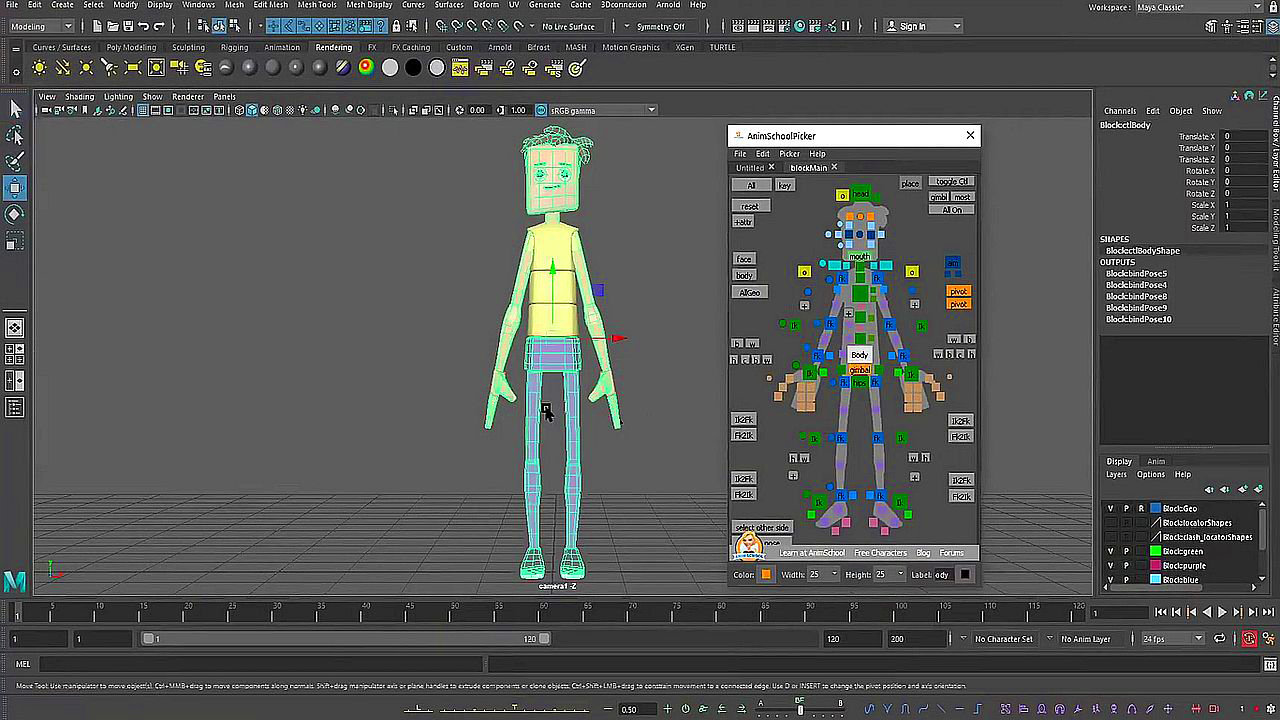Open the Modeling menu set dropdown
The height and width of the screenshot is (720, 1280).
(41, 26)
